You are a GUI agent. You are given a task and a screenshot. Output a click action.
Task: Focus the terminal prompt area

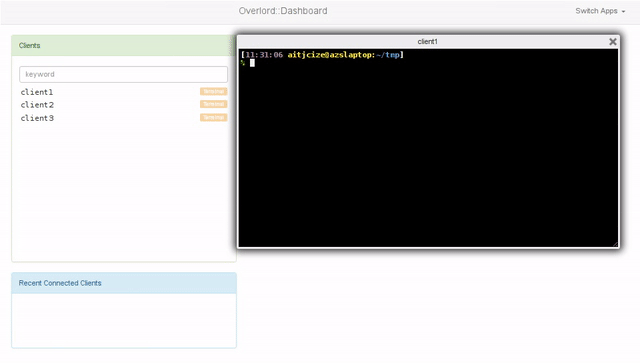(428, 148)
